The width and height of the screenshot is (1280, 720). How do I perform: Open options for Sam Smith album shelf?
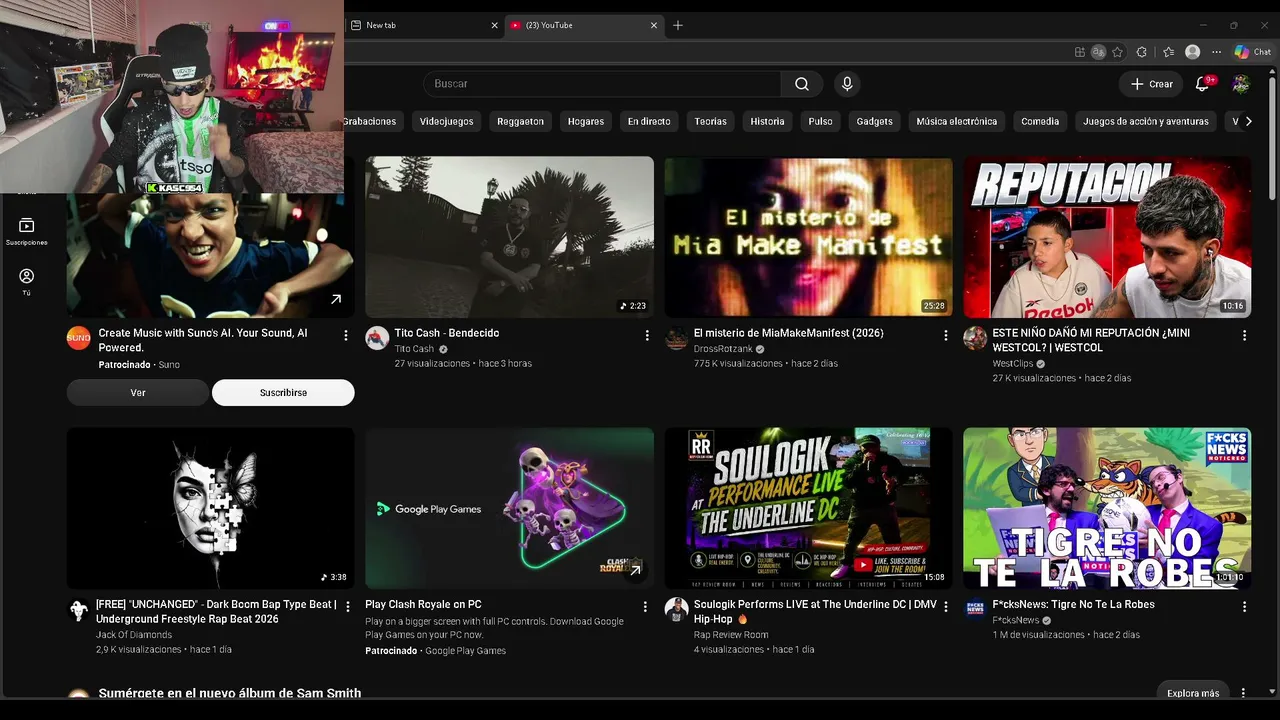(x=1243, y=693)
